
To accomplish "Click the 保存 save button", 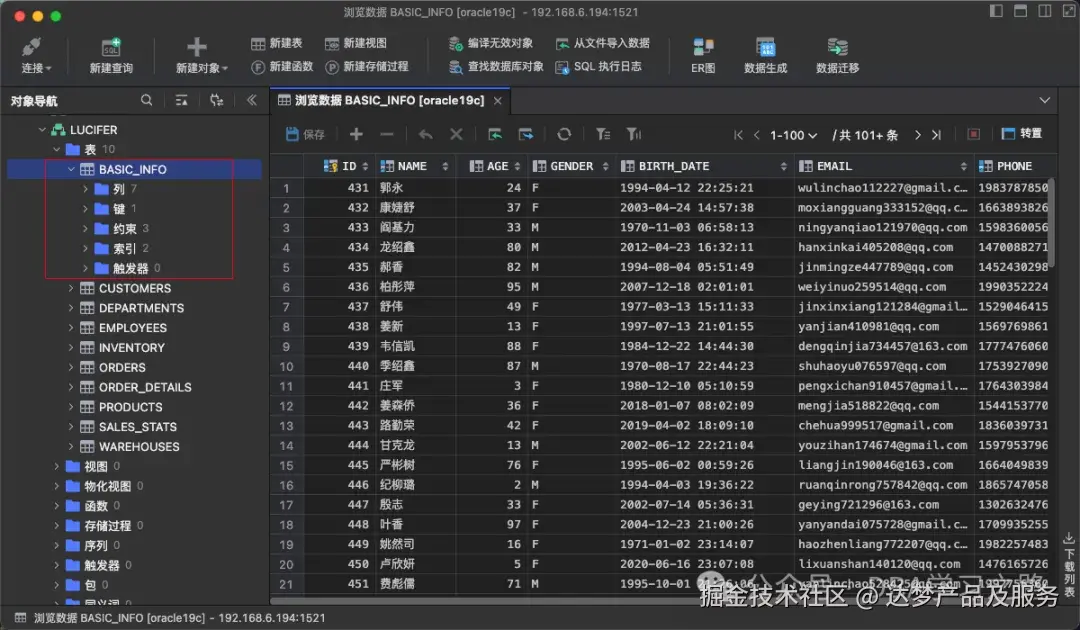I will point(305,134).
